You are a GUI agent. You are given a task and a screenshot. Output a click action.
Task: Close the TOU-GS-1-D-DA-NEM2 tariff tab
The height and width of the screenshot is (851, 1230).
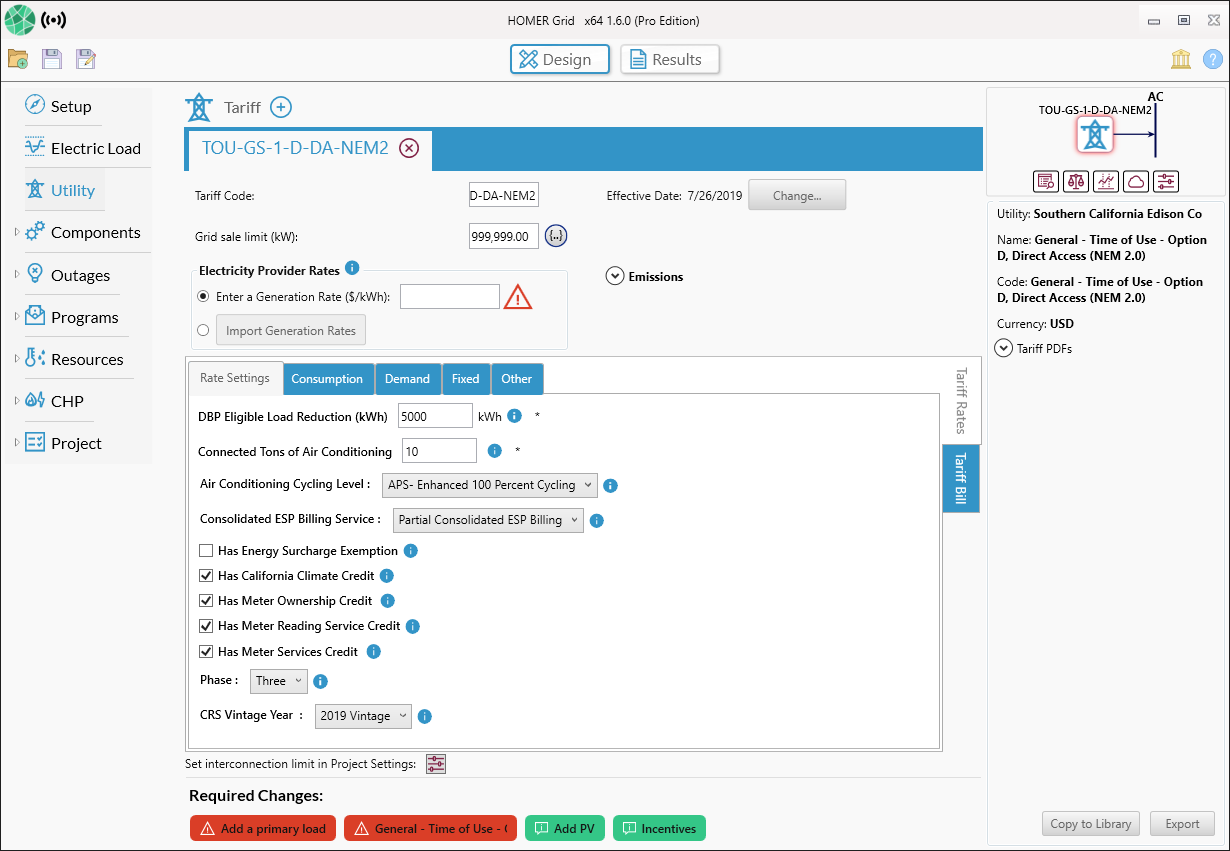[409, 148]
